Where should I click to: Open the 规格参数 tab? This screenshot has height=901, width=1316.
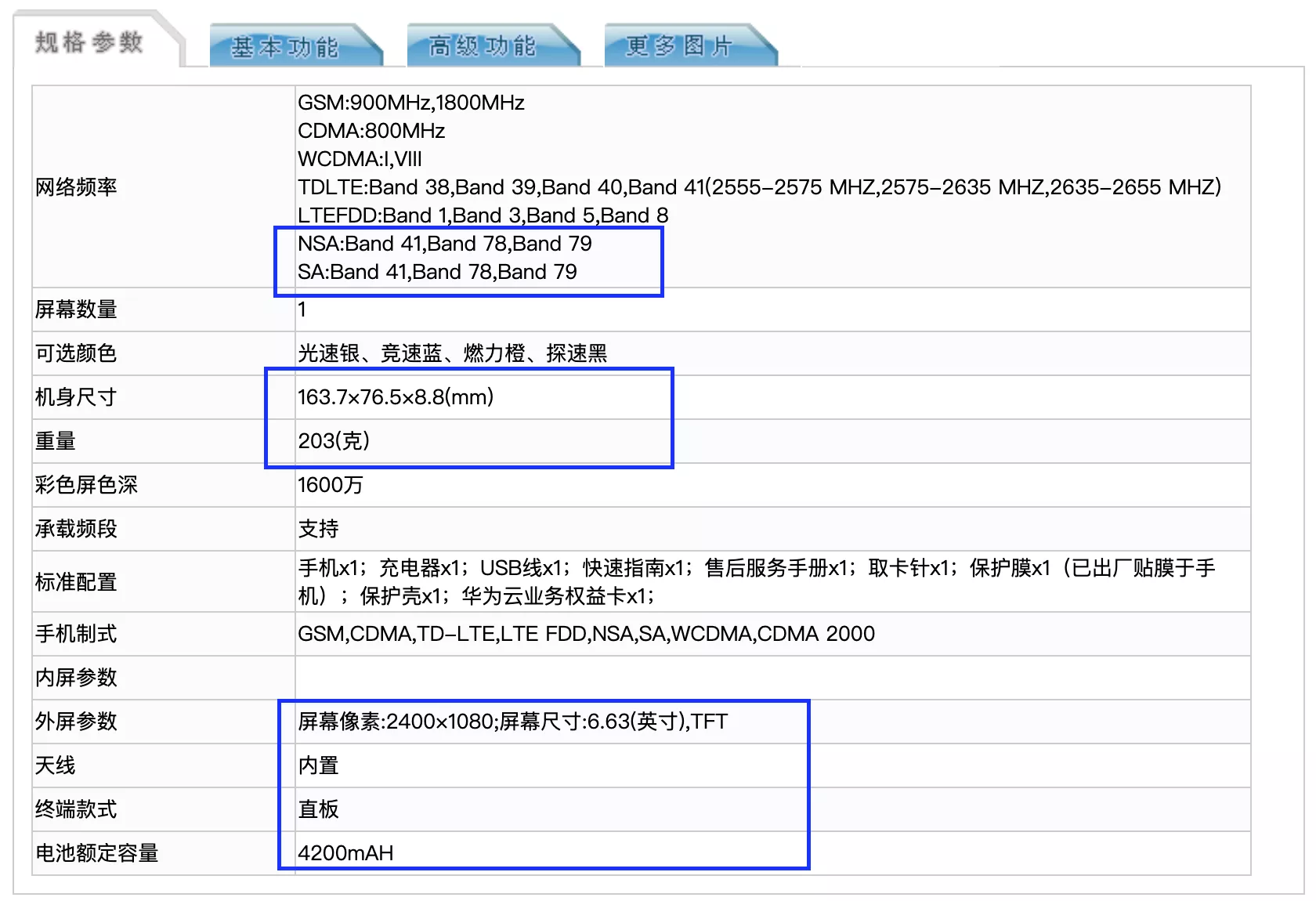(x=89, y=41)
